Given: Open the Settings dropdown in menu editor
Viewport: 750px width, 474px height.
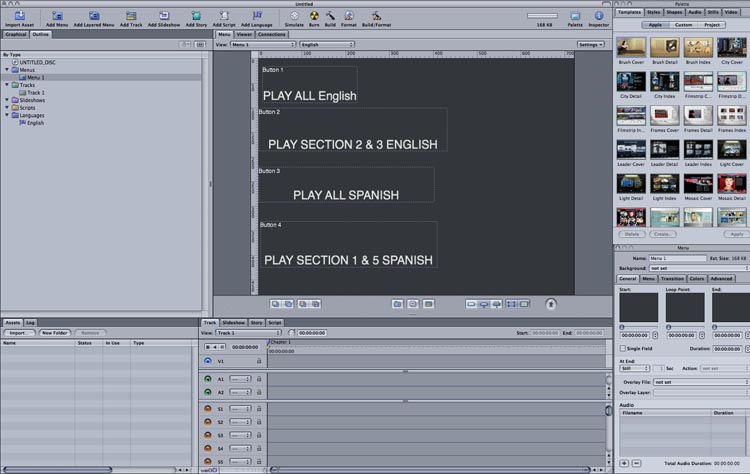Looking at the screenshot, I should [591, 44].
